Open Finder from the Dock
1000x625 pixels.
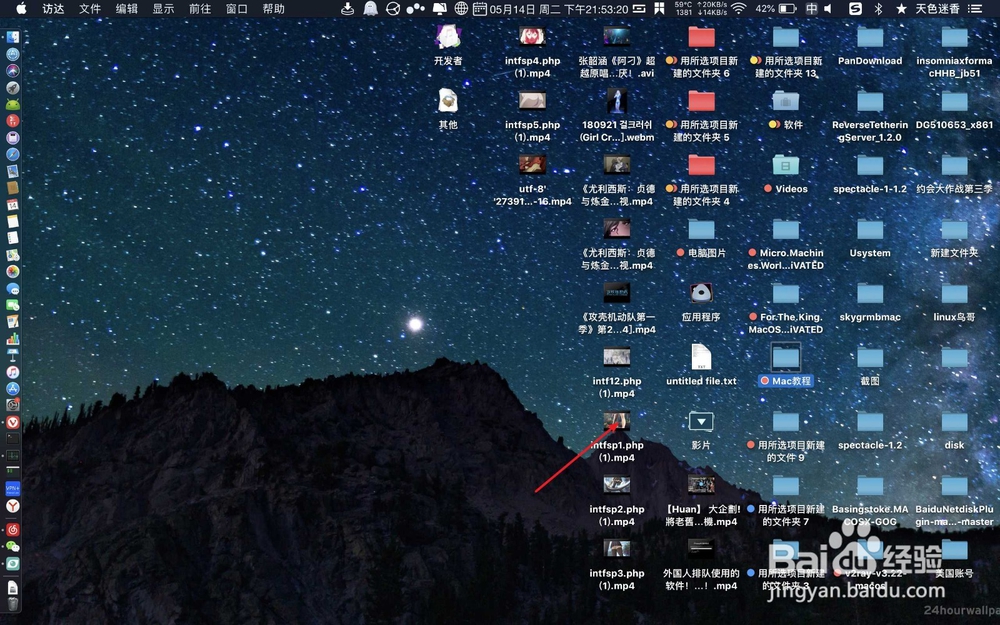(12, 36)
